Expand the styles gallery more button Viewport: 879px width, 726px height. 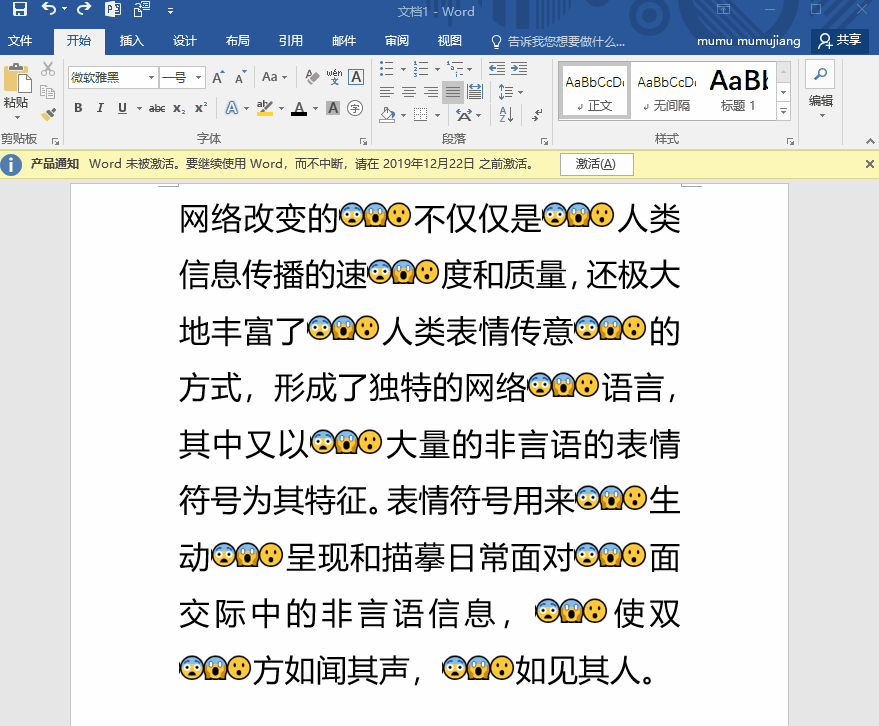(x=784, y=112)
